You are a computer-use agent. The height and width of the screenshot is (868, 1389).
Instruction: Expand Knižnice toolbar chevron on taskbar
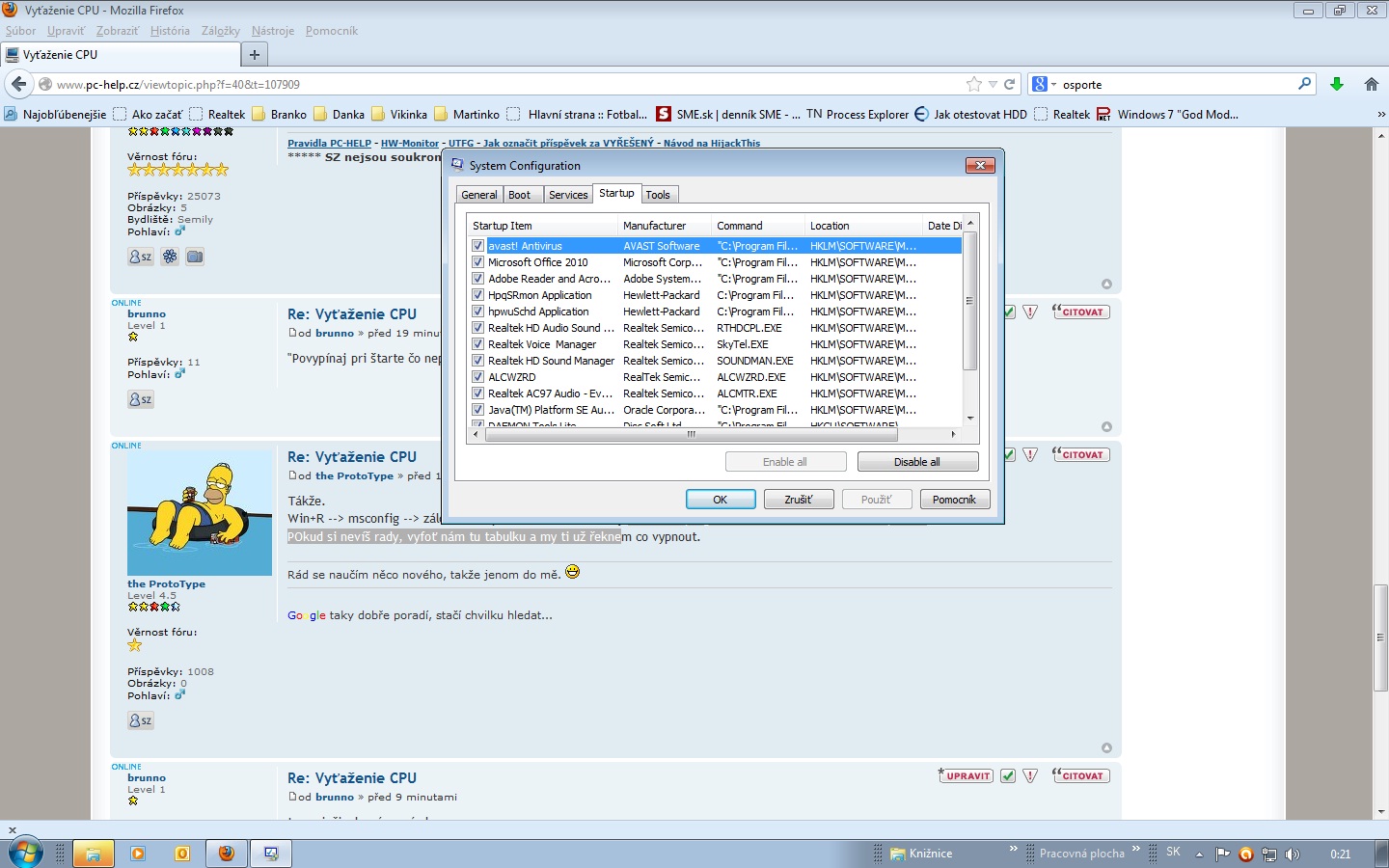tap(1013, 849)
